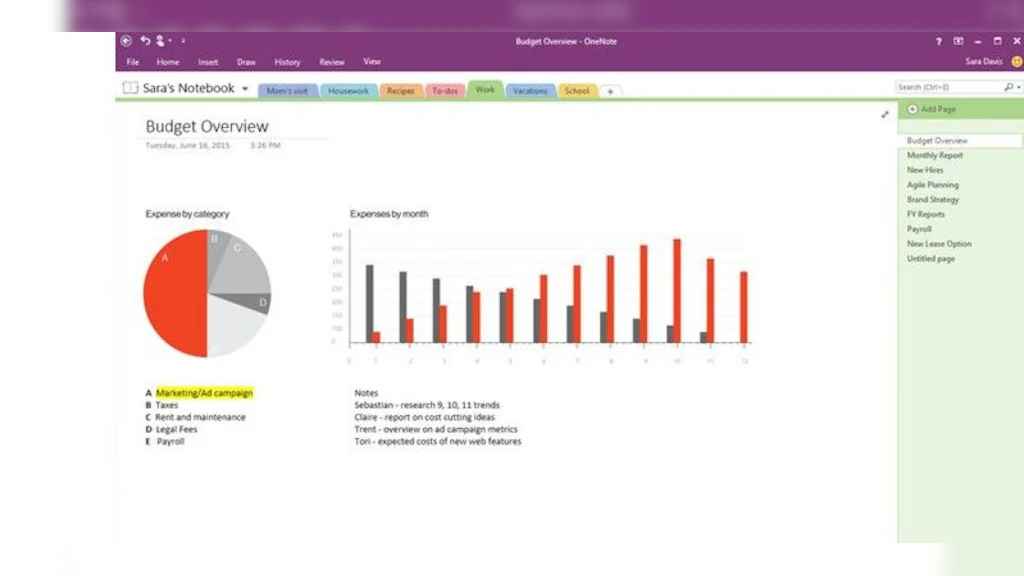
Task: Switch to the Vacations section tab
Action: point(530,91)
